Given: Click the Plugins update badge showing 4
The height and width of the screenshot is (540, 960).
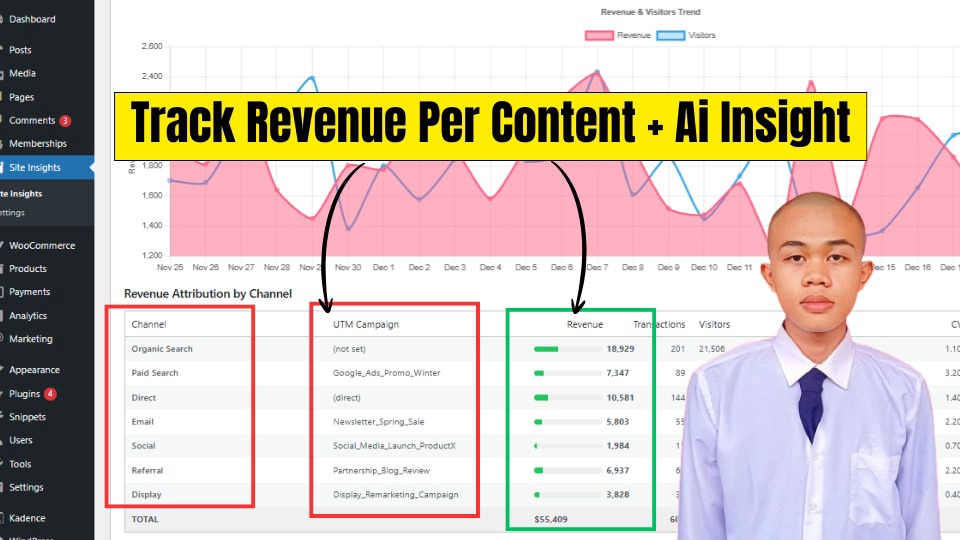Looking at the screenshot, I should pos(50,394).
